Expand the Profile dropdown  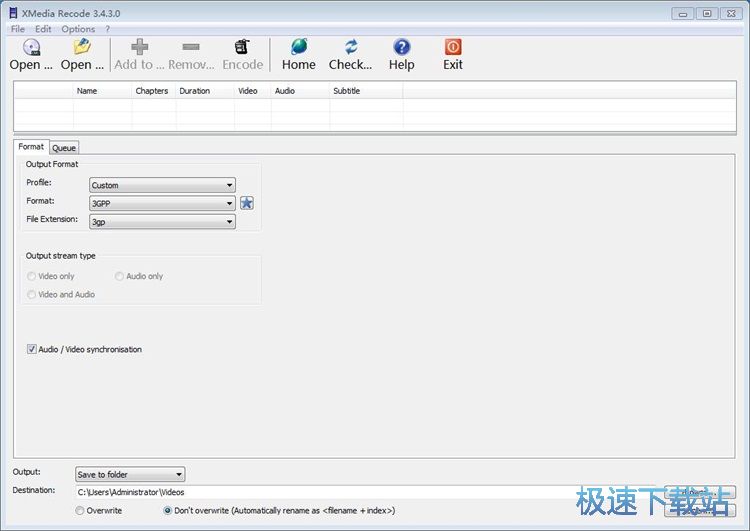(162, 185)
